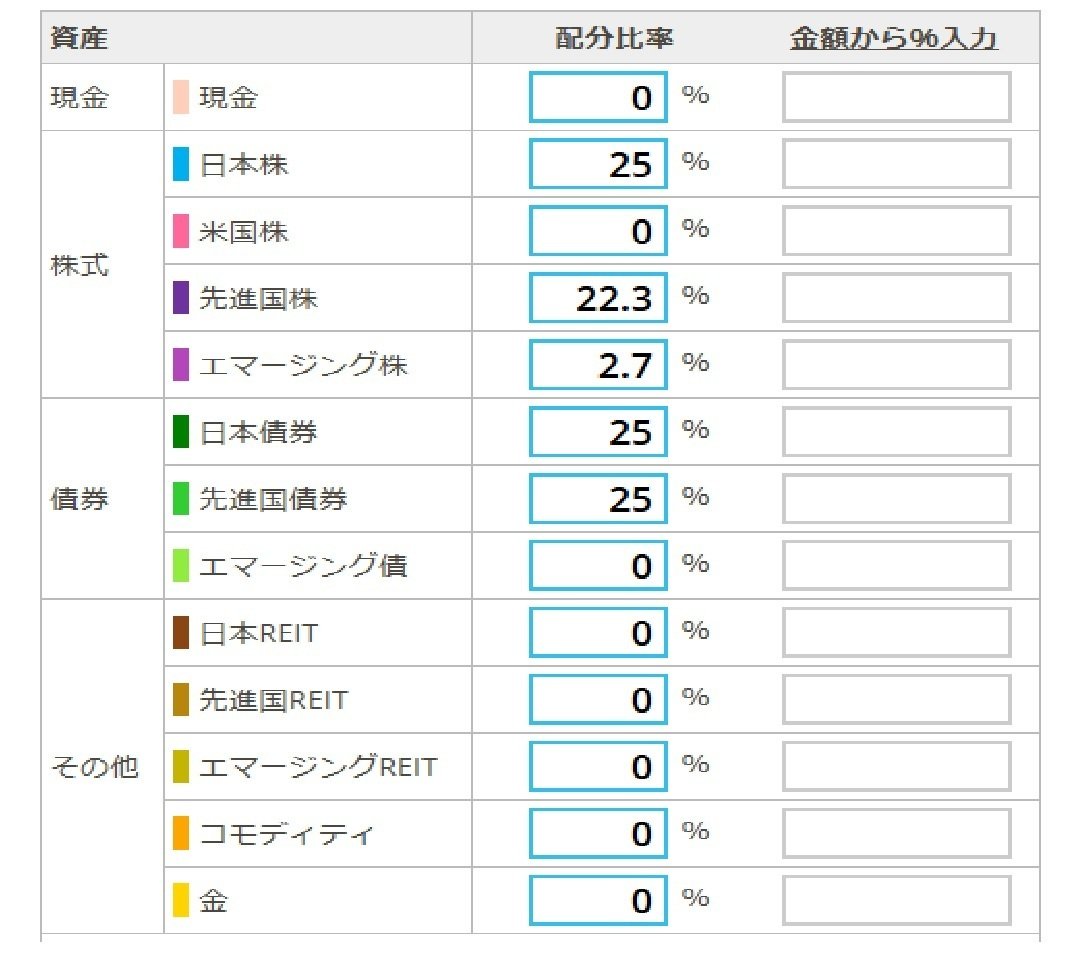Click the 日本REIT brown color swatch
1092x956 pixels.
coord(181,632)
